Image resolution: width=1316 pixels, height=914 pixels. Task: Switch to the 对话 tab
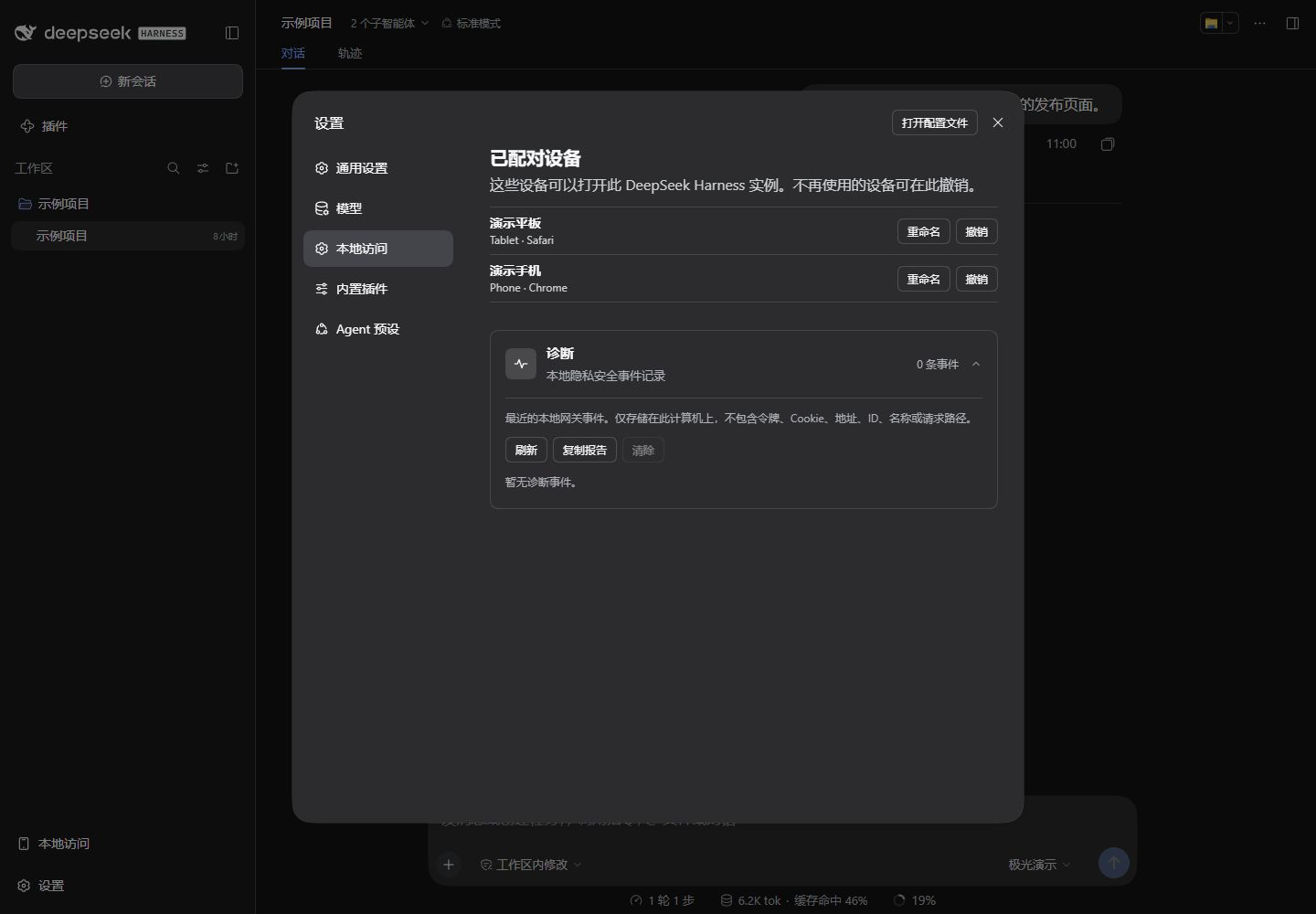click(293, 53)
